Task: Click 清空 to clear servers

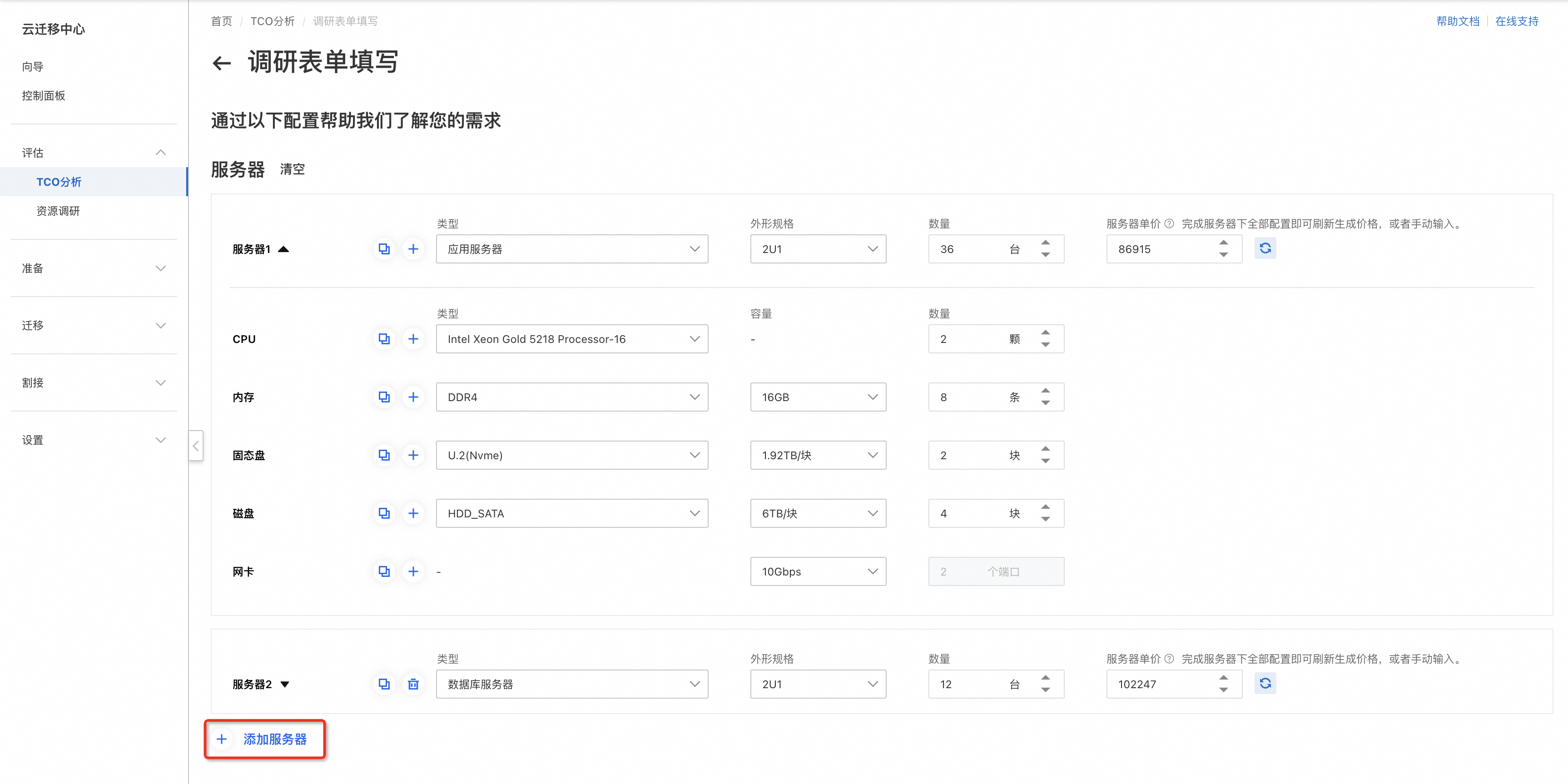Action: [292, 169]
